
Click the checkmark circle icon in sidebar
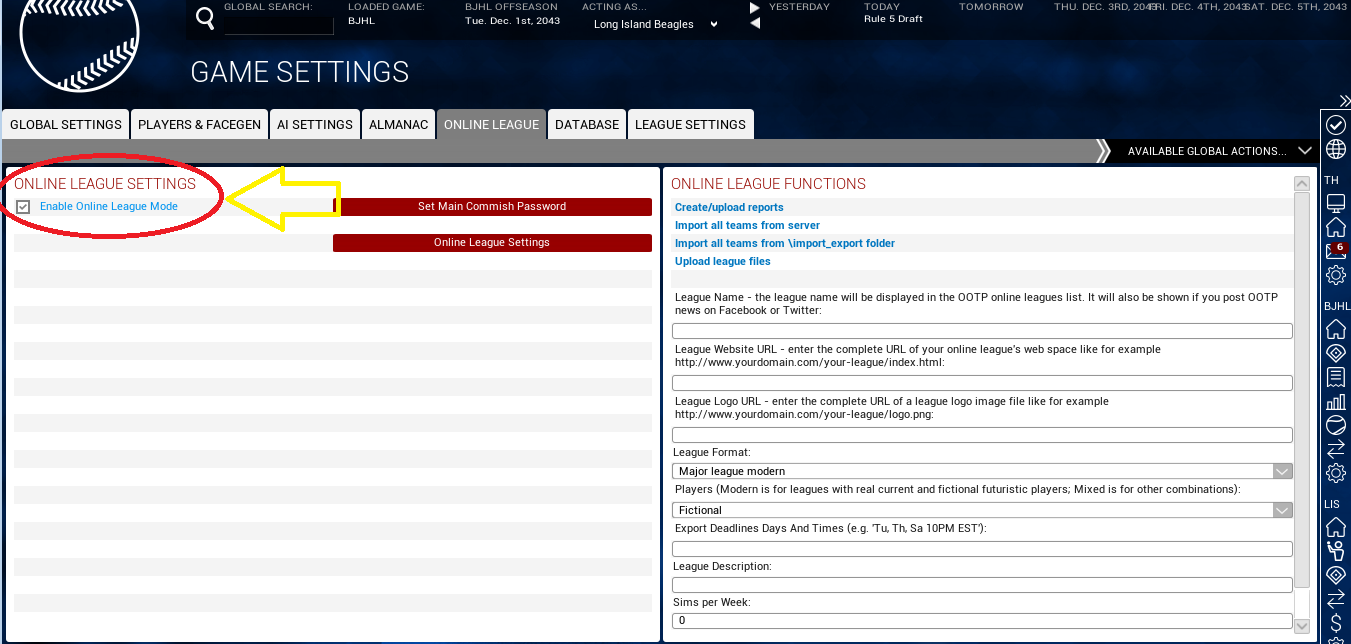pyautogui.click(x=1335, y=125)
